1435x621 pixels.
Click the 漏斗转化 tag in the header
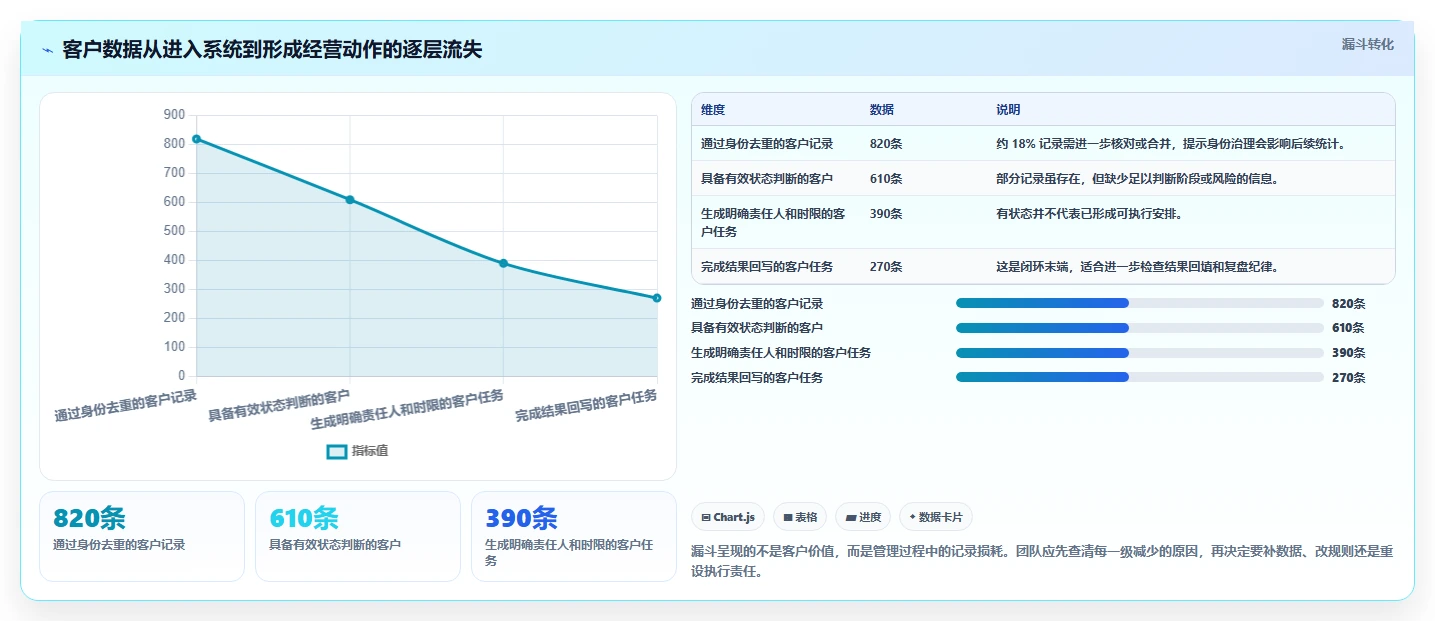(1367, 44)
